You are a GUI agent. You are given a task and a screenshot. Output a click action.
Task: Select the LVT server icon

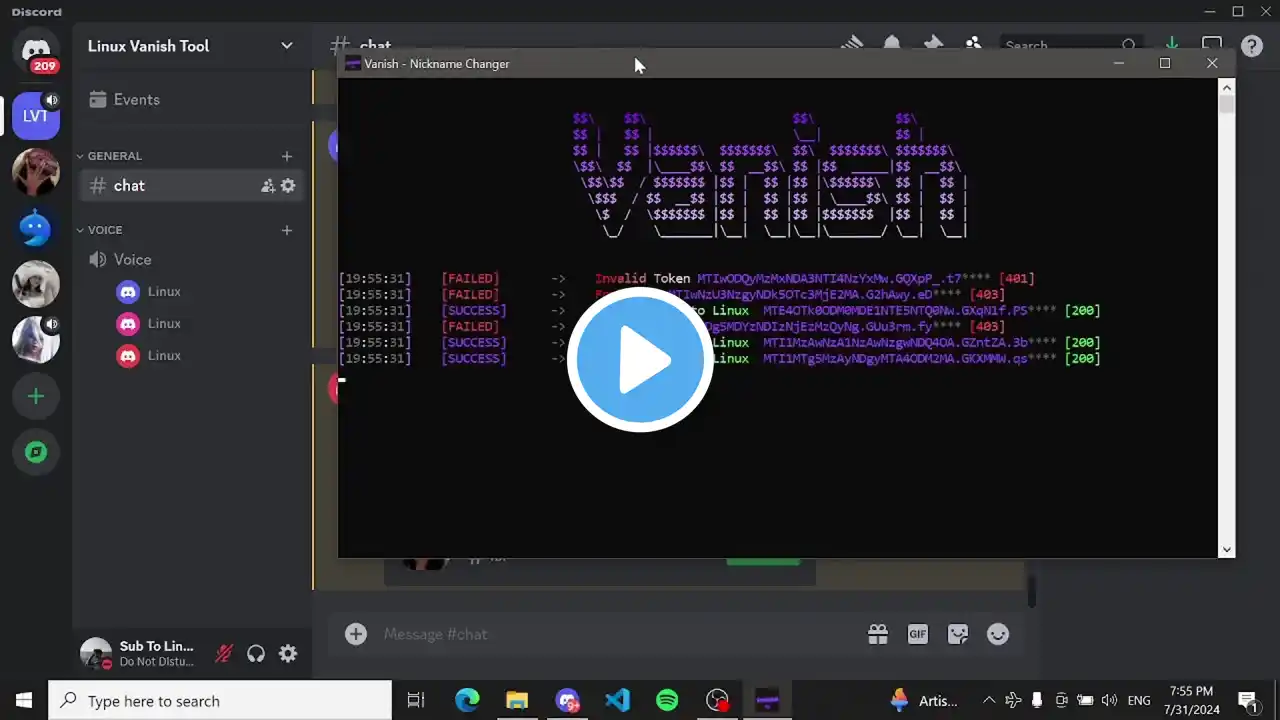(36, 116)
